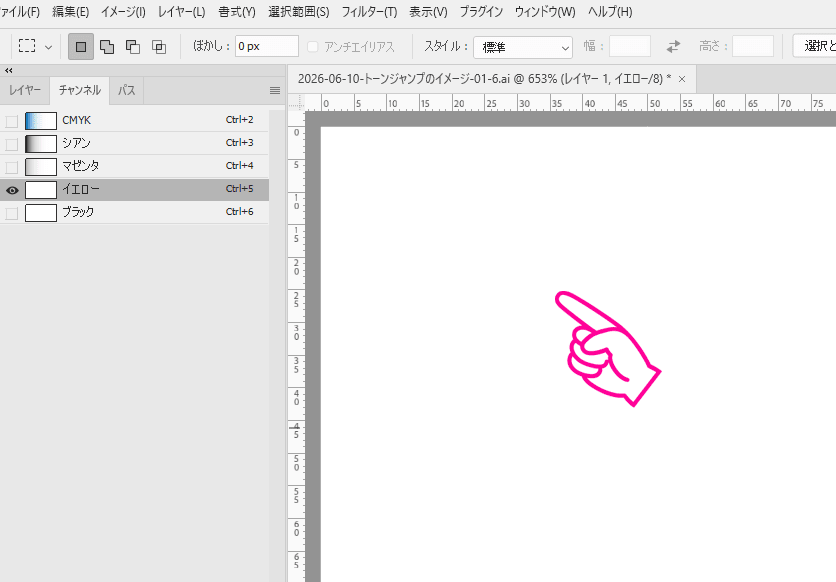Open the スタイル dropdown showing 標準
The width and height of the screenshot is (836, 582).
tap(523, 47)
